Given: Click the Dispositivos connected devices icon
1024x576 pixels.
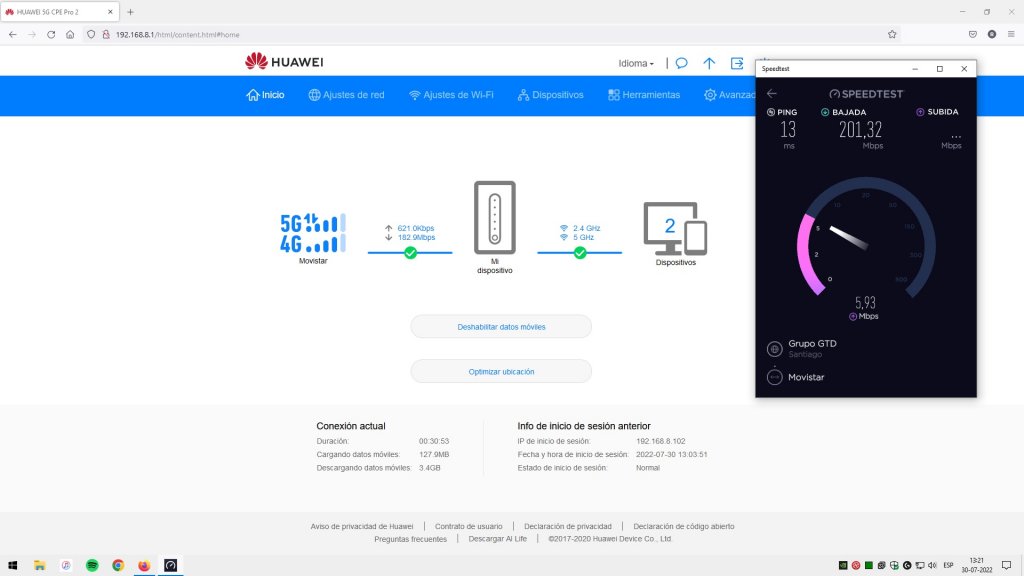Looking at the screenshot, I should coord(675,228).
